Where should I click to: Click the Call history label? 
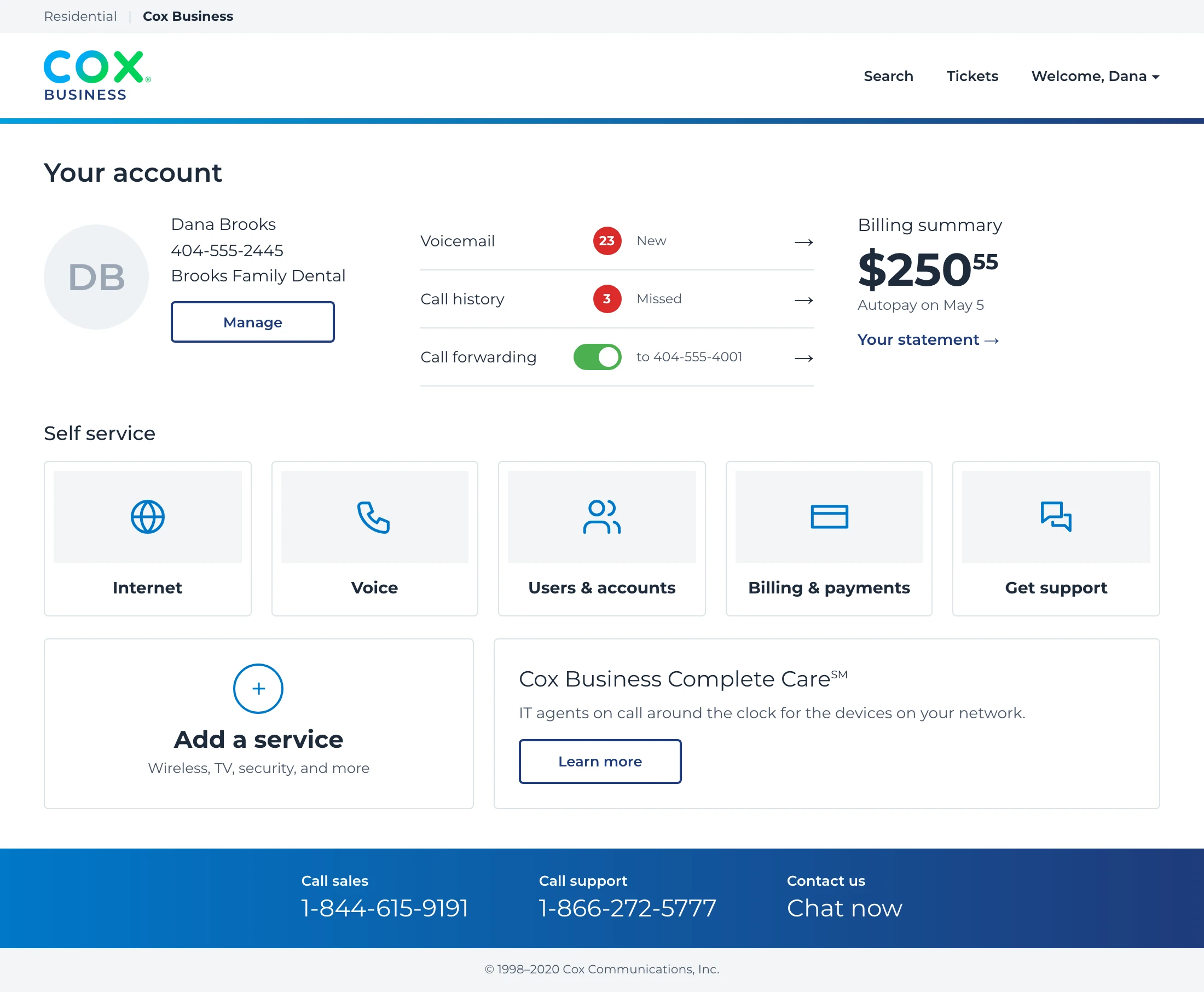coord(462,299)
